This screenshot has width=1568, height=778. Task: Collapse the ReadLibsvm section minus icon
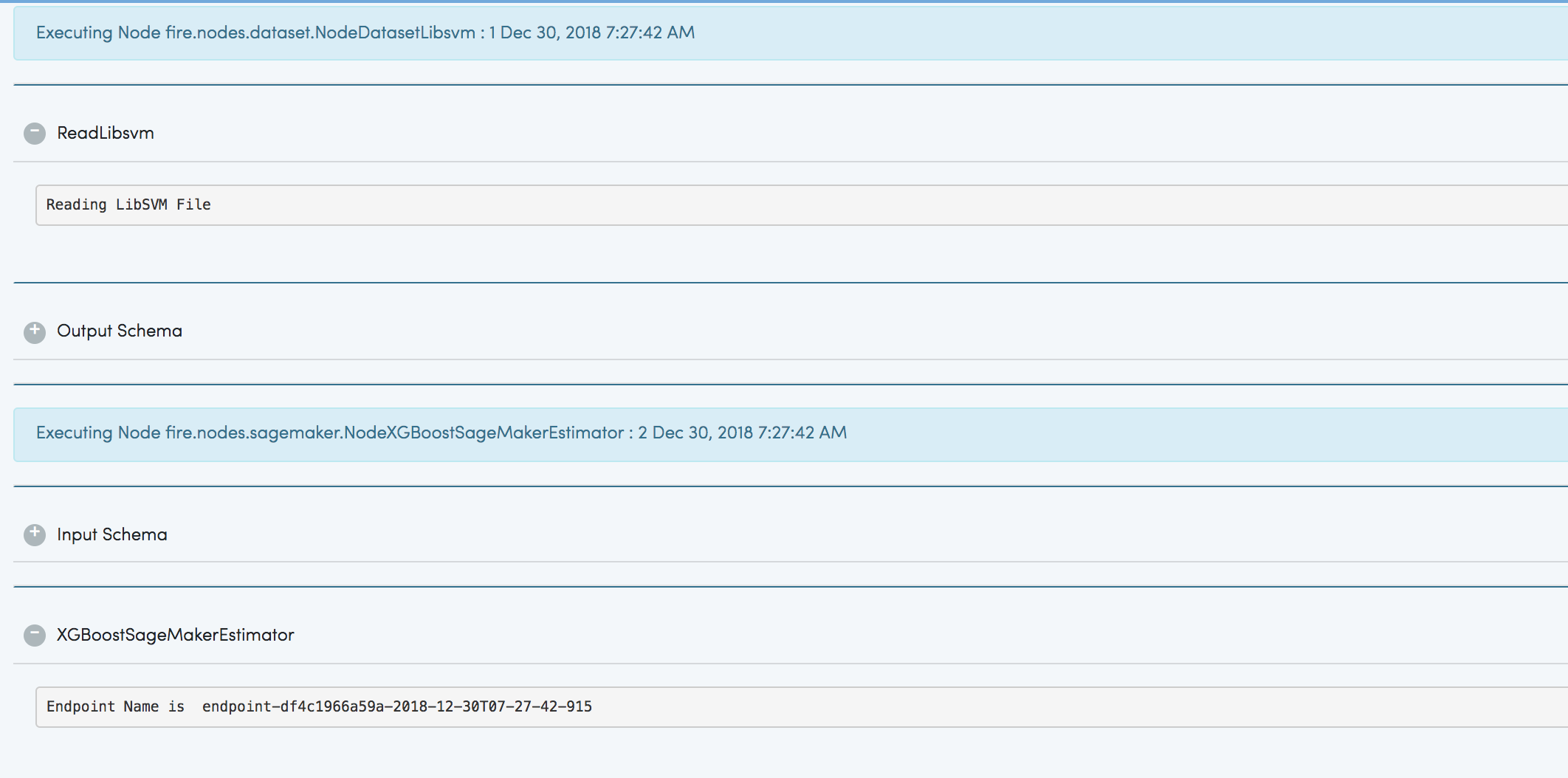tap(35, 134)
